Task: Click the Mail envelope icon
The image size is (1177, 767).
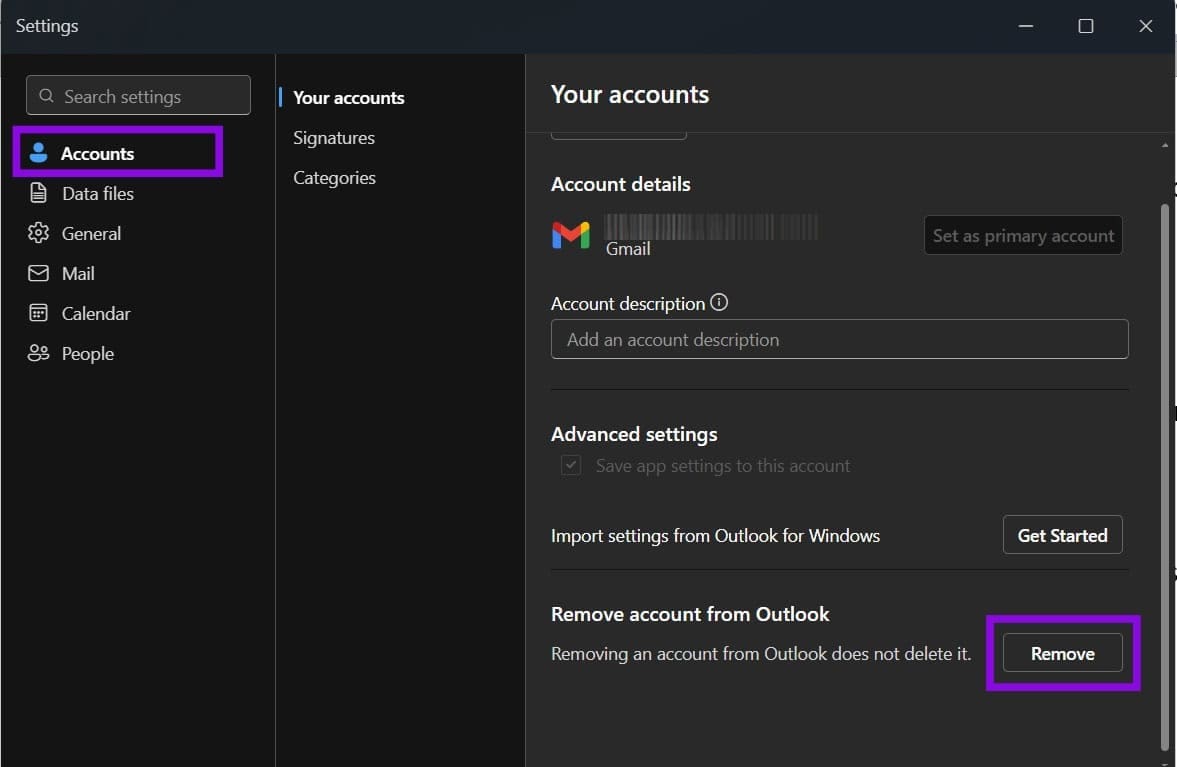Action: point(38,273)
